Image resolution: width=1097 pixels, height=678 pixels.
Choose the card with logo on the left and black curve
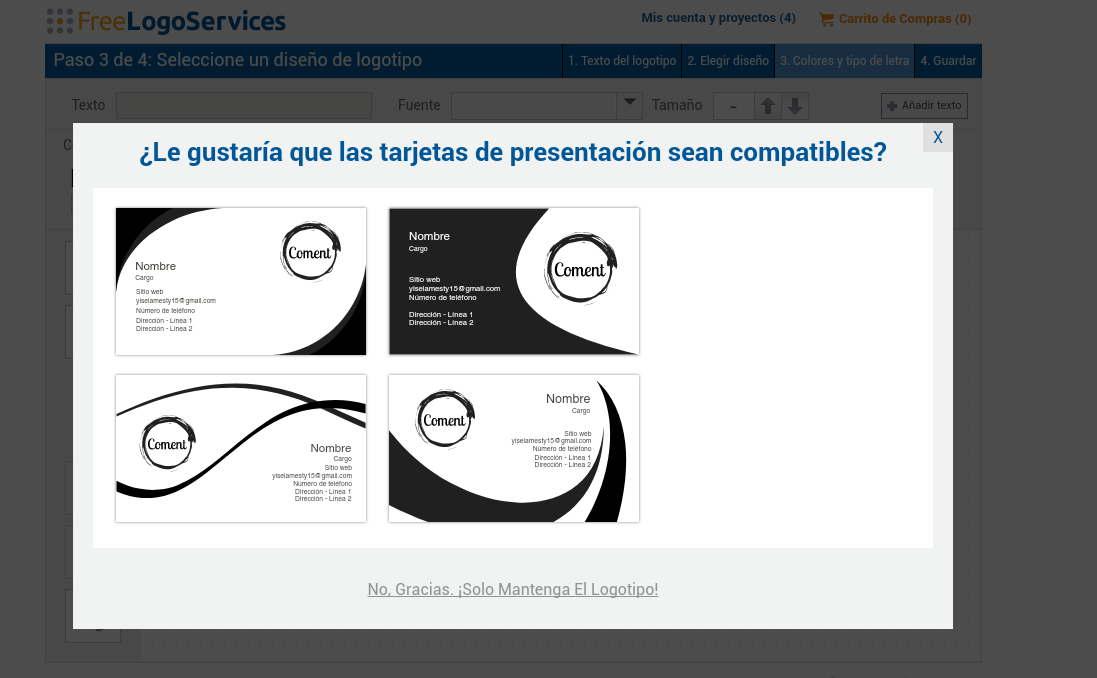pyautogui.click(x=514, y=449)
